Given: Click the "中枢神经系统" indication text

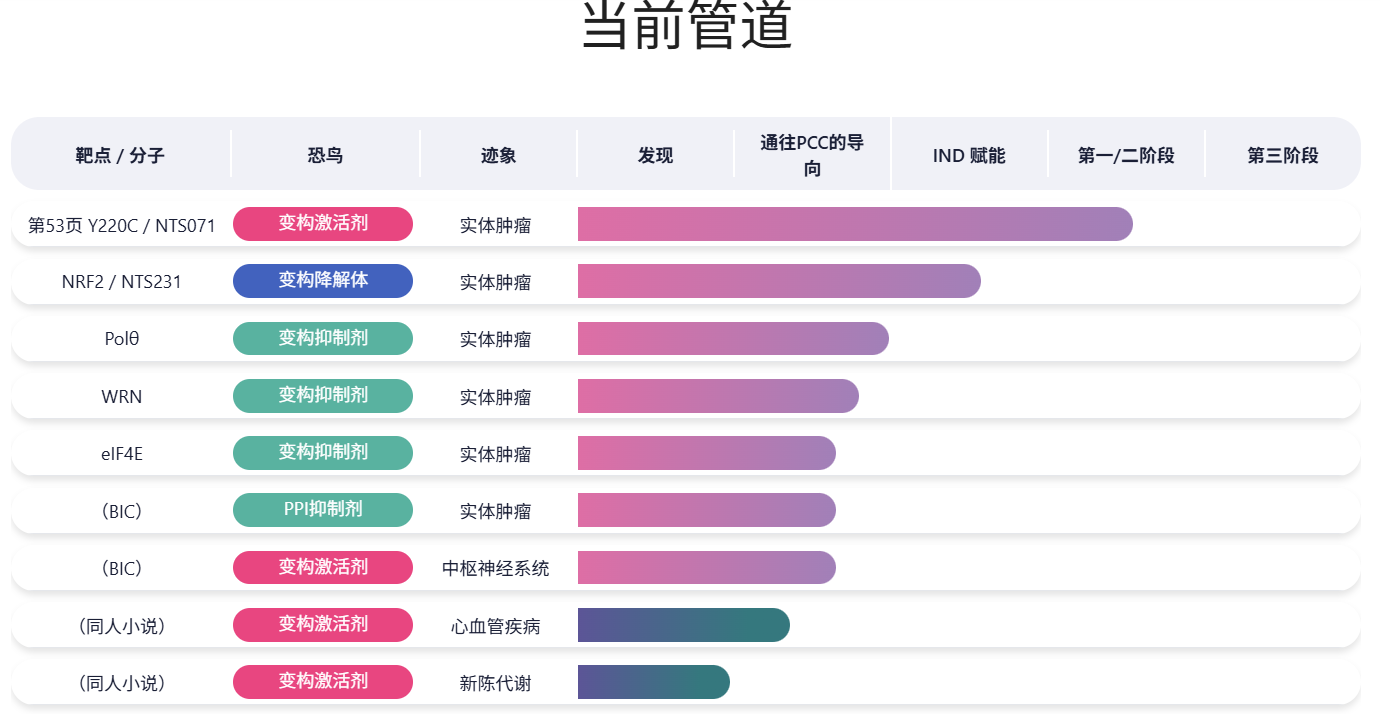Looking at the screenshot, I should (495, 569).
